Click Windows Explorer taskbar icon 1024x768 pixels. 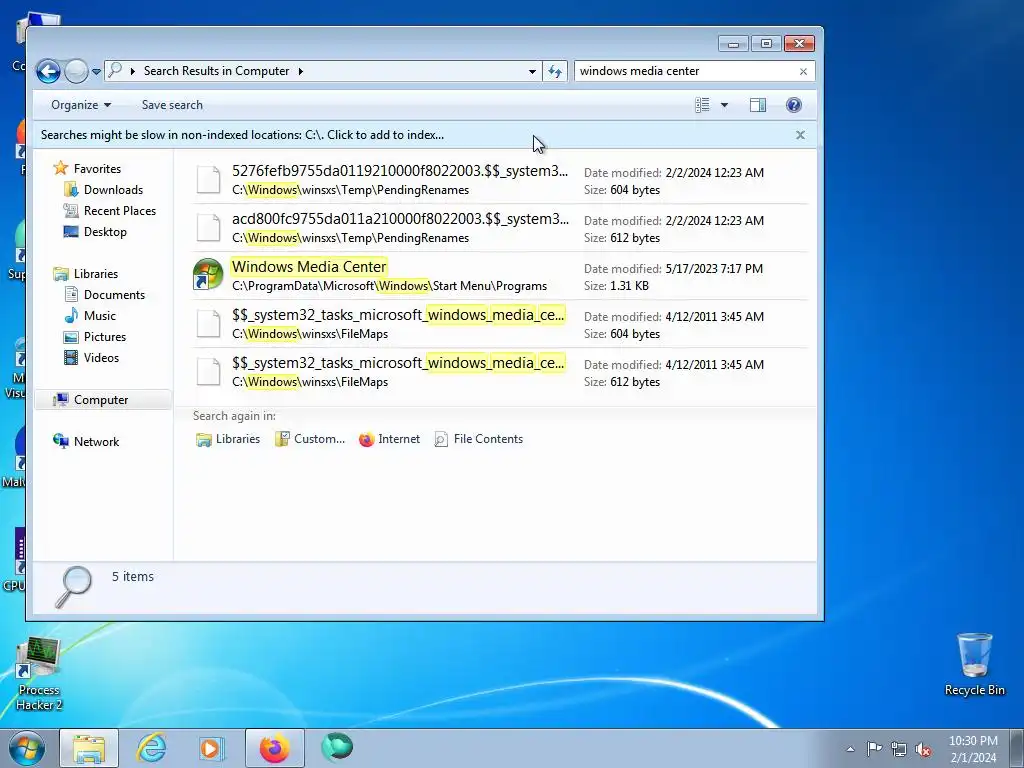click(89, 748)
